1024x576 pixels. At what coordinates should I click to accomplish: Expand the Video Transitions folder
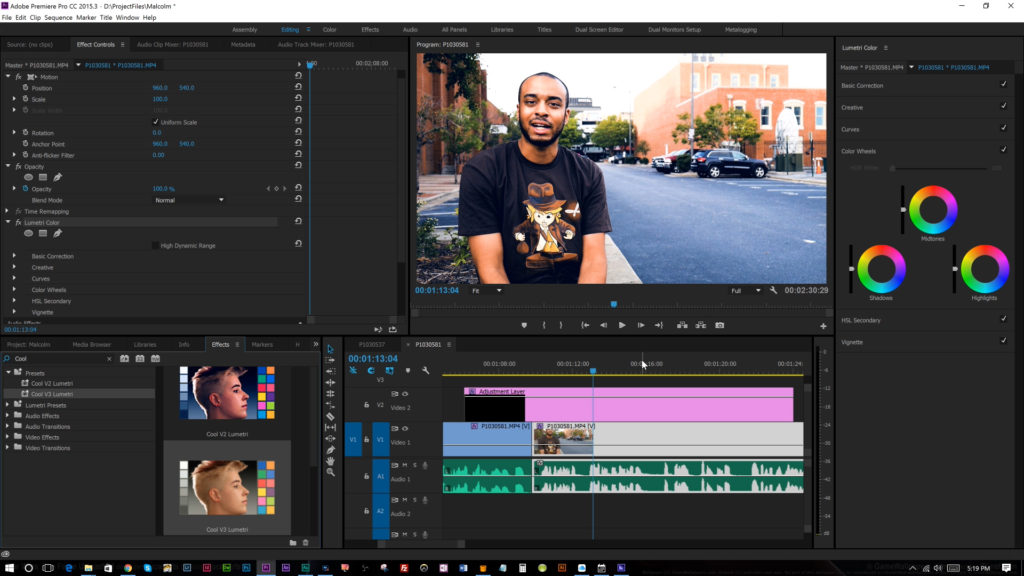click(8, 448)
